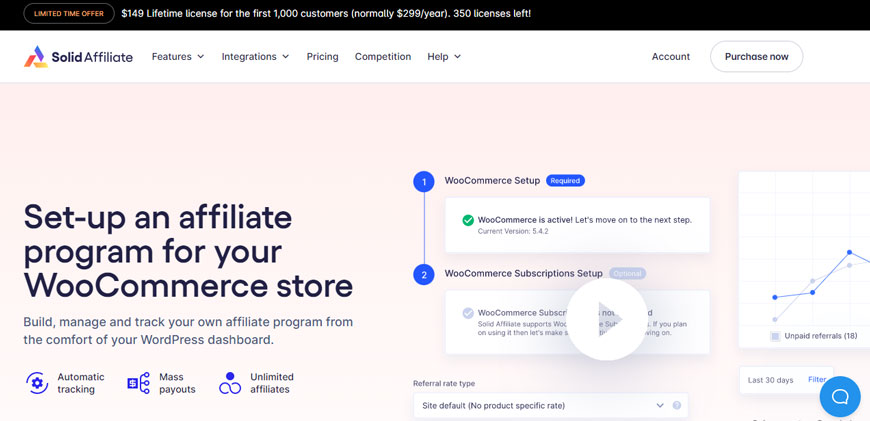Click the Build, manage and track subheading
The height and width of the screenshot is (421, 870).
(x=188, y=331)
